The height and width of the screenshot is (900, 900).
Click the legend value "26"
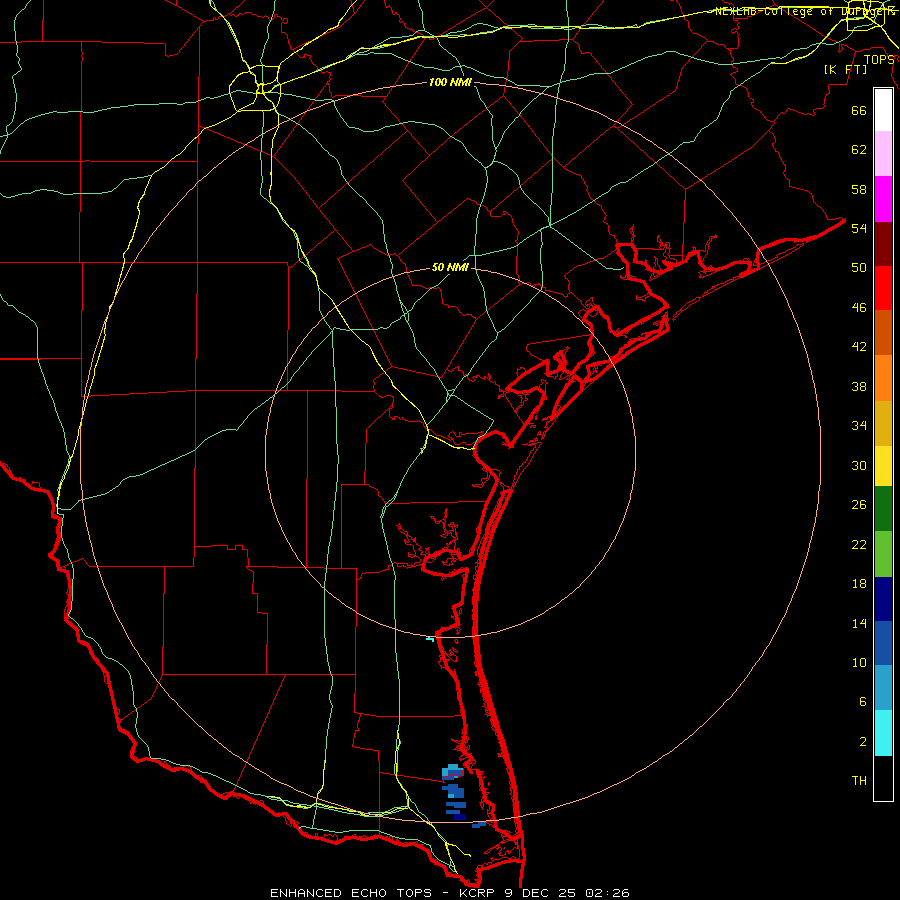click(x=859, y=505)
